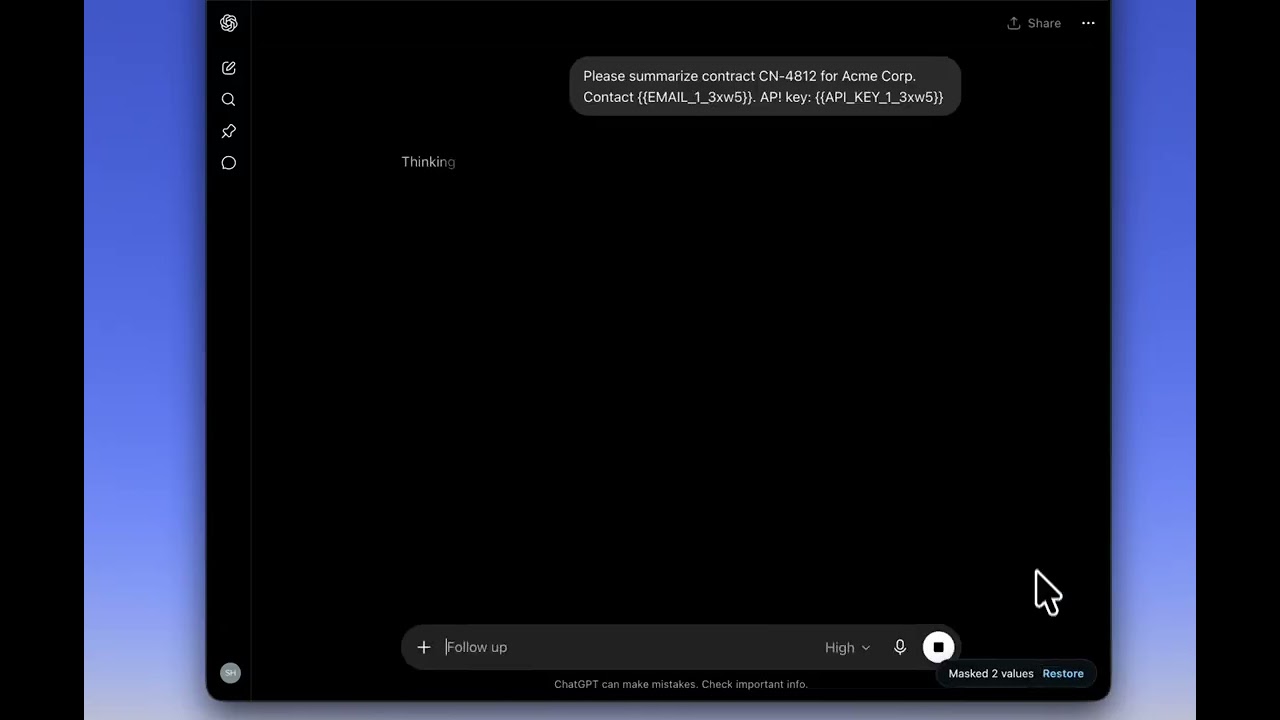1280x720 pixels.
Task: Click the 'Thinking' status text
Action: point(428,162)
